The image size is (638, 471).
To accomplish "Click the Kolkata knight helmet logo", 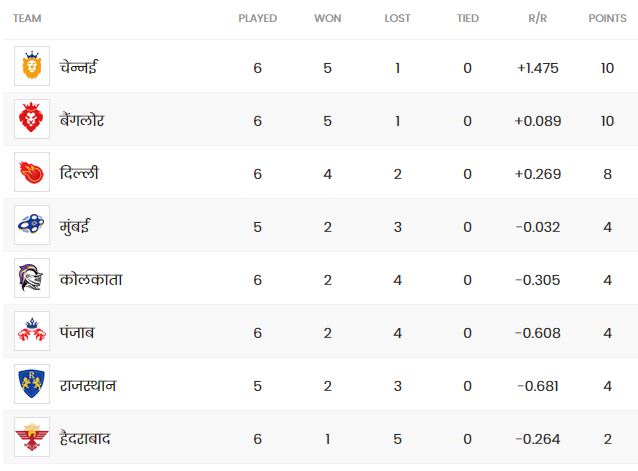I will pos(32,279).
